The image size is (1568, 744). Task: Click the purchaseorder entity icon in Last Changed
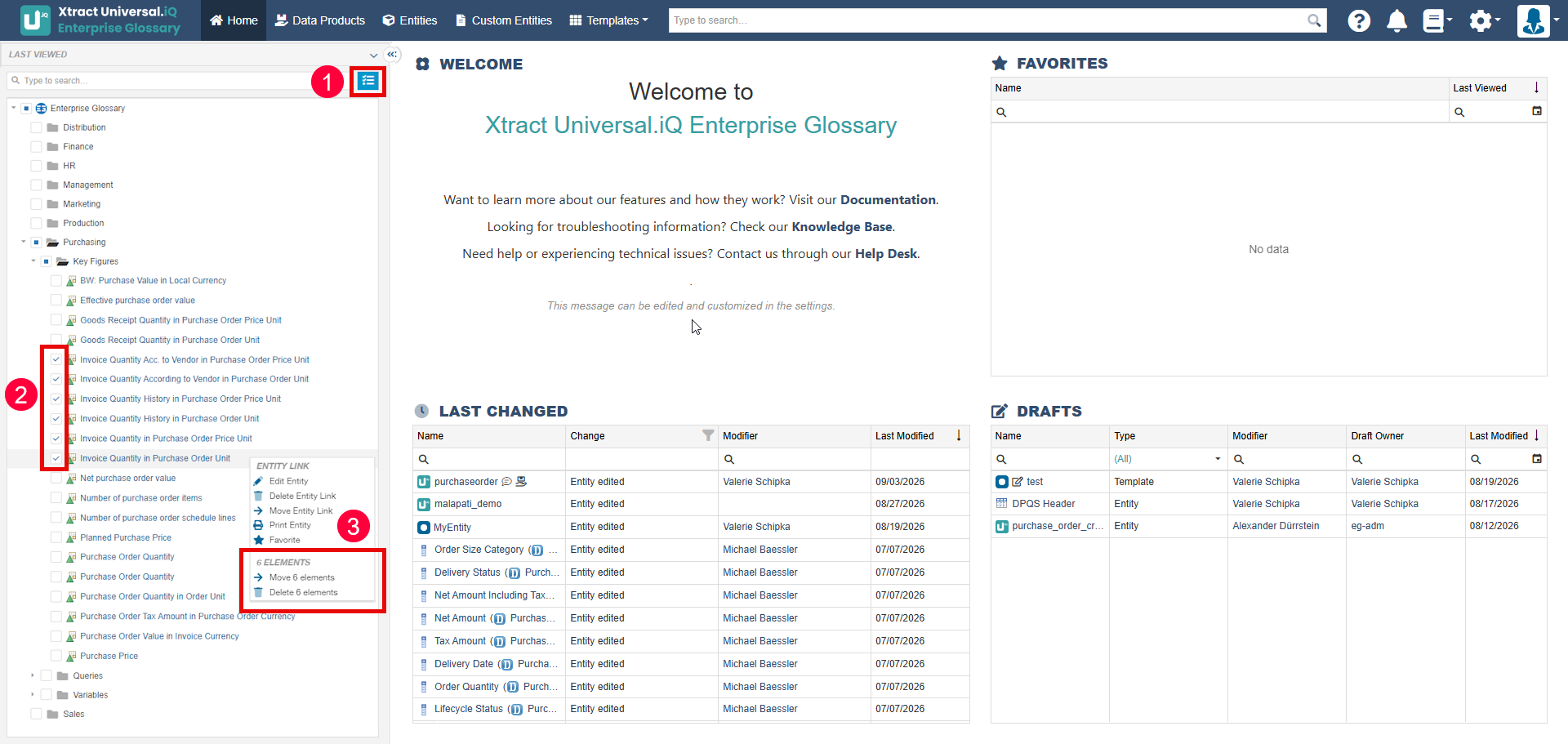[424, 482]
